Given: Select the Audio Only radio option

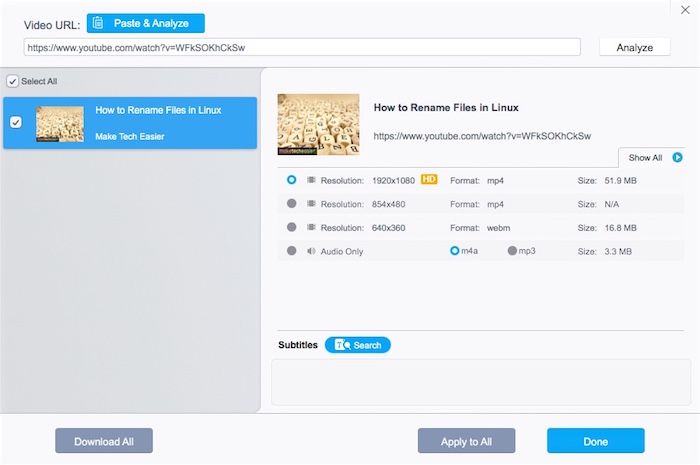Looking at the screenshot, I should point(292,251).
